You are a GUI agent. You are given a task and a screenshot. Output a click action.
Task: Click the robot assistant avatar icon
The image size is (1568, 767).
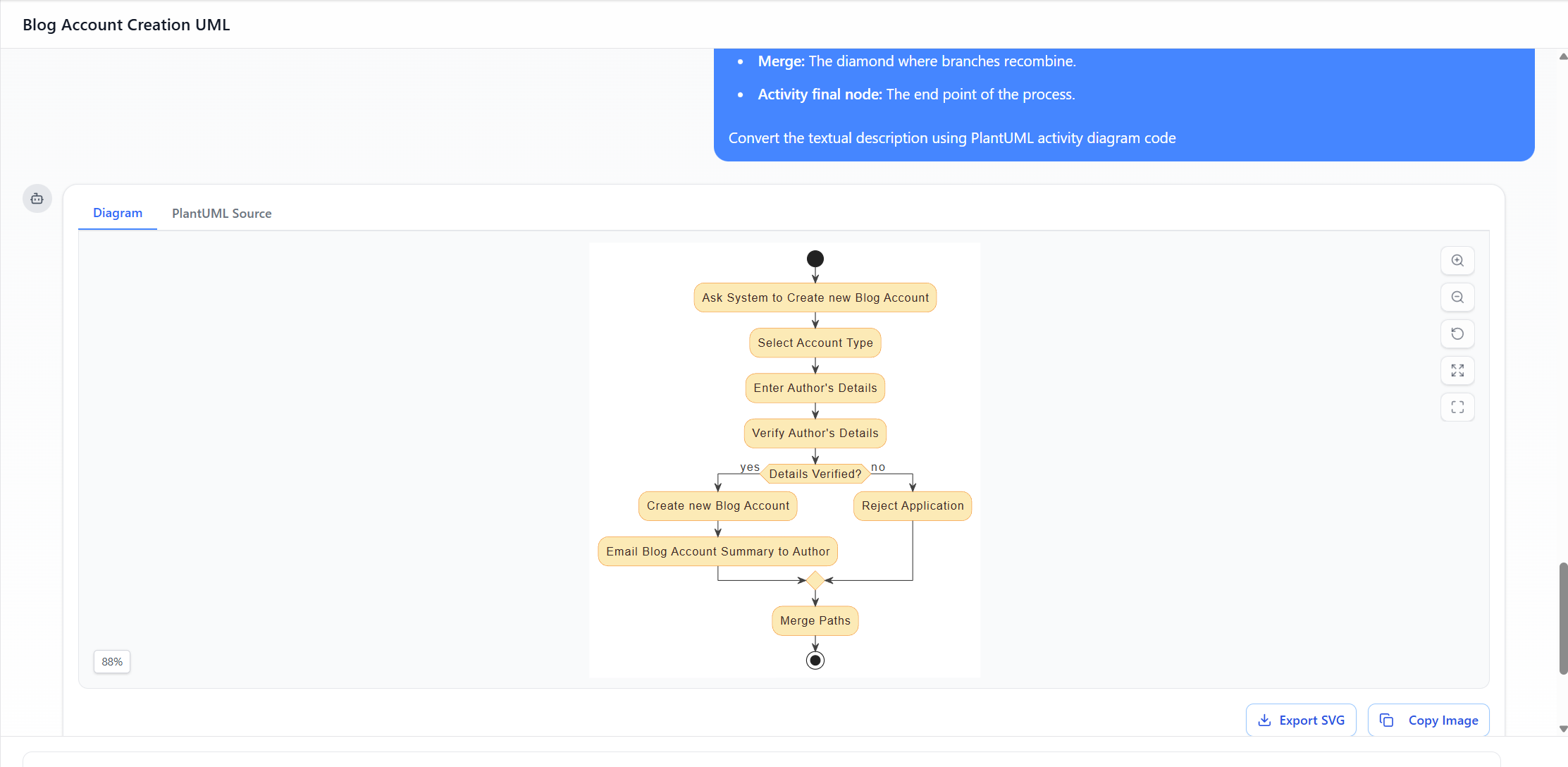click(37, 199)
